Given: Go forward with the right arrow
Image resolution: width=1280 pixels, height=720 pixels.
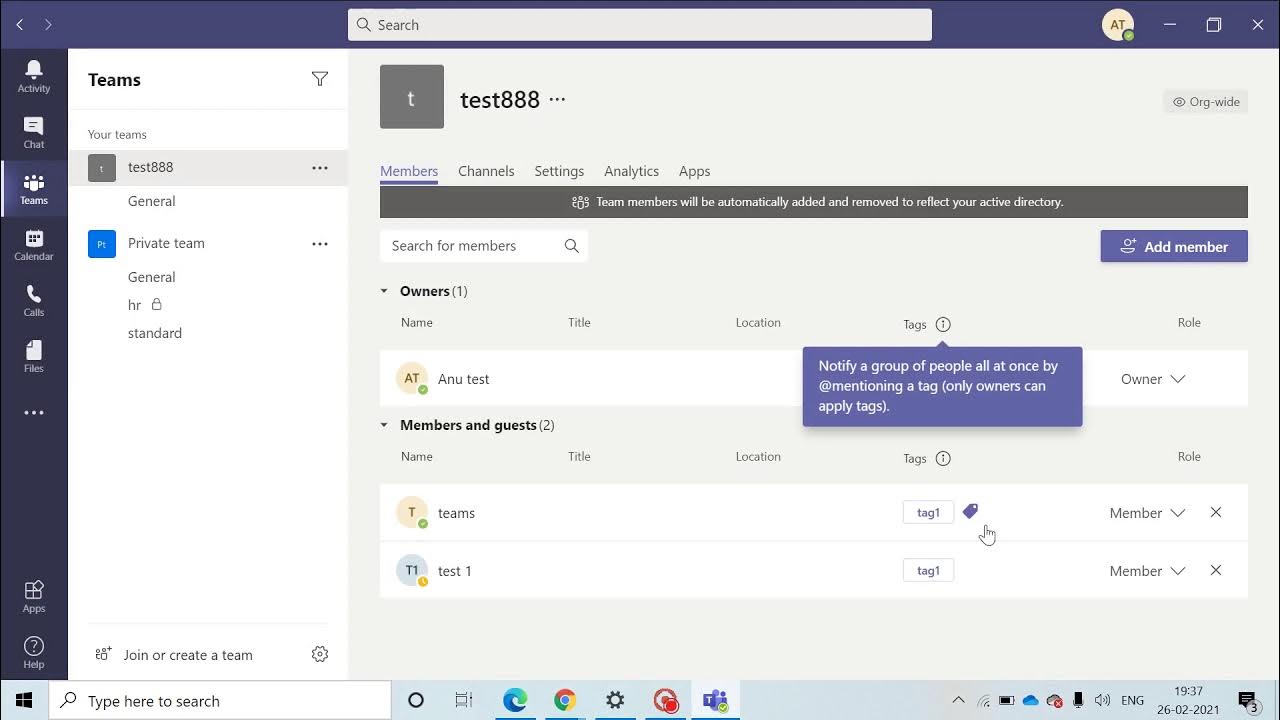Looking at the screenshot, I should (48, 24).
